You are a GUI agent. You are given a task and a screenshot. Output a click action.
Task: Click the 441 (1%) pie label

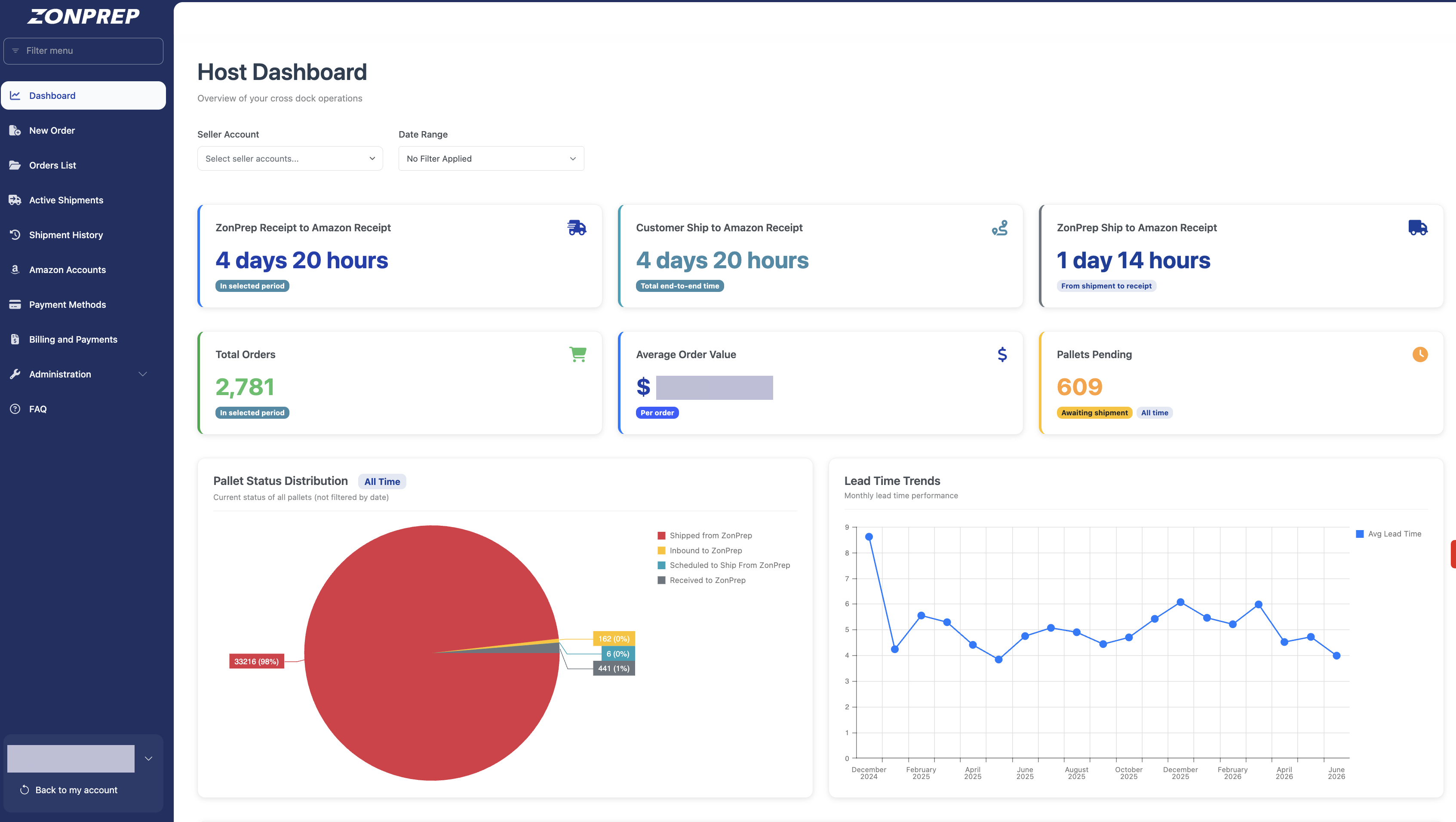click(614, 669)
